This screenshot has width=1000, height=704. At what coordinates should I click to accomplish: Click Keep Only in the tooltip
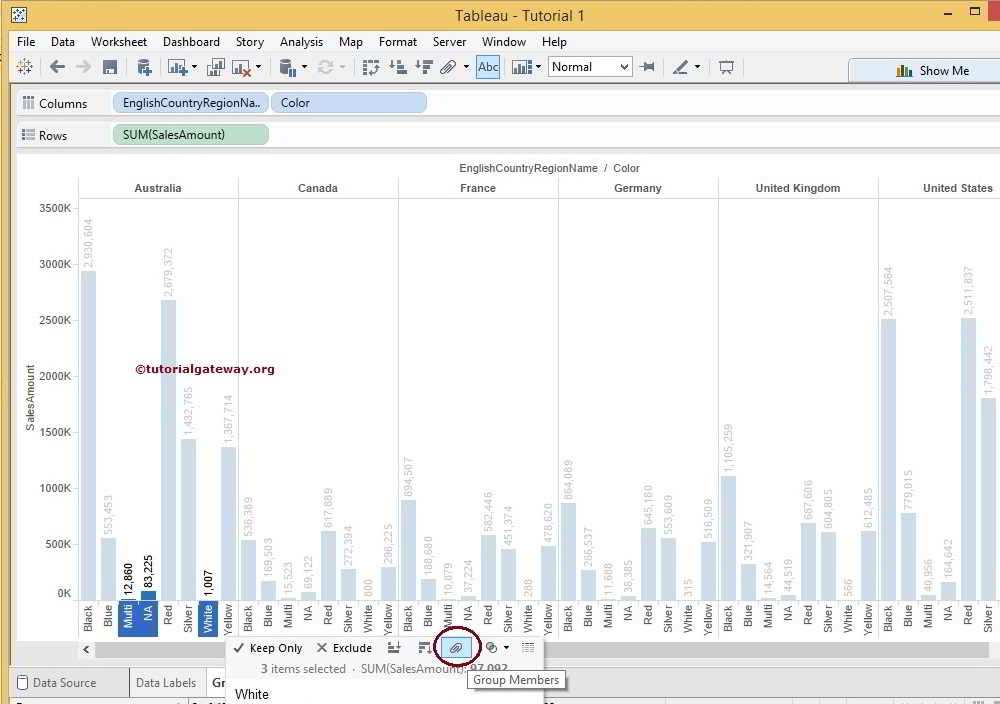(x=270, y=648)
